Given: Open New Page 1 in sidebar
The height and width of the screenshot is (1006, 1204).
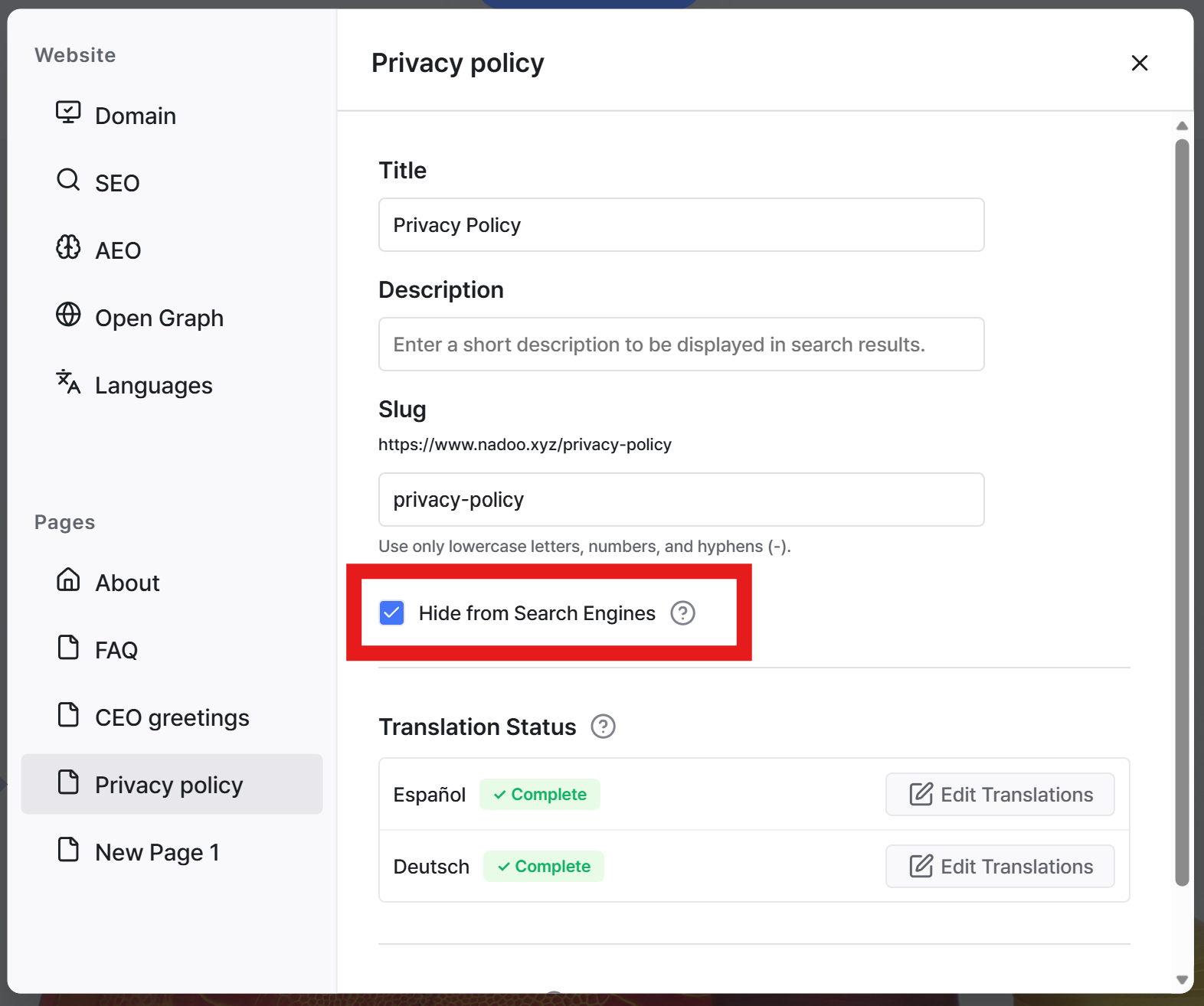Looking at the screenshot, I should coord(172,852).
